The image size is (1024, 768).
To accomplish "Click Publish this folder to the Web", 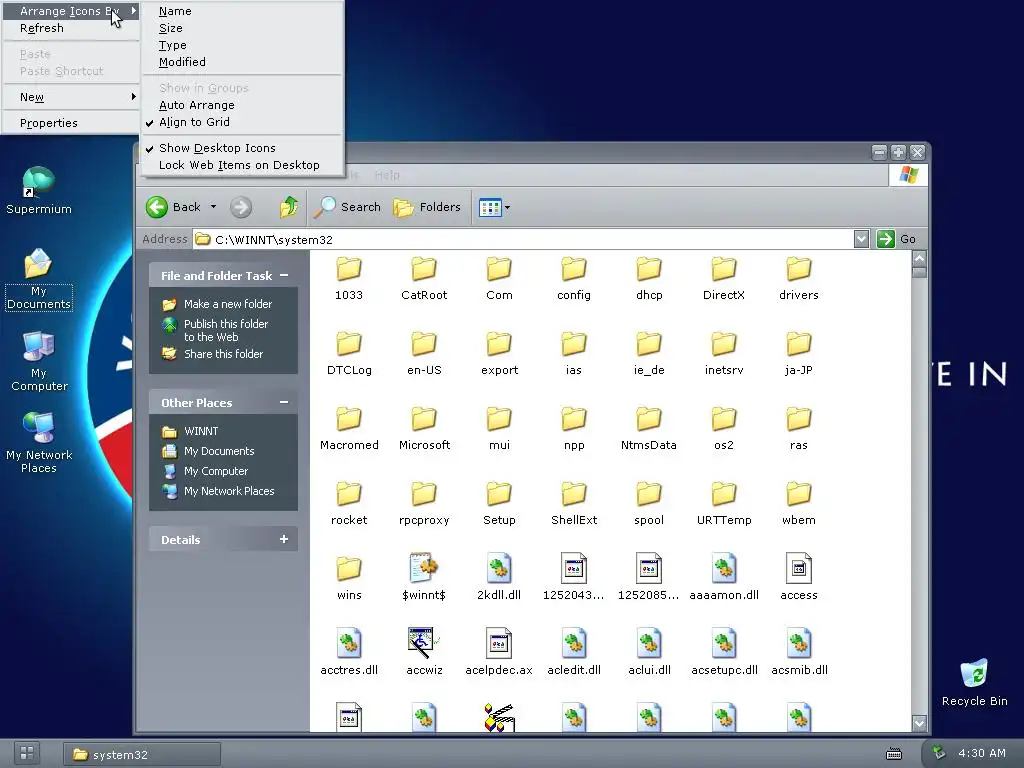I will tap(226, 330).
